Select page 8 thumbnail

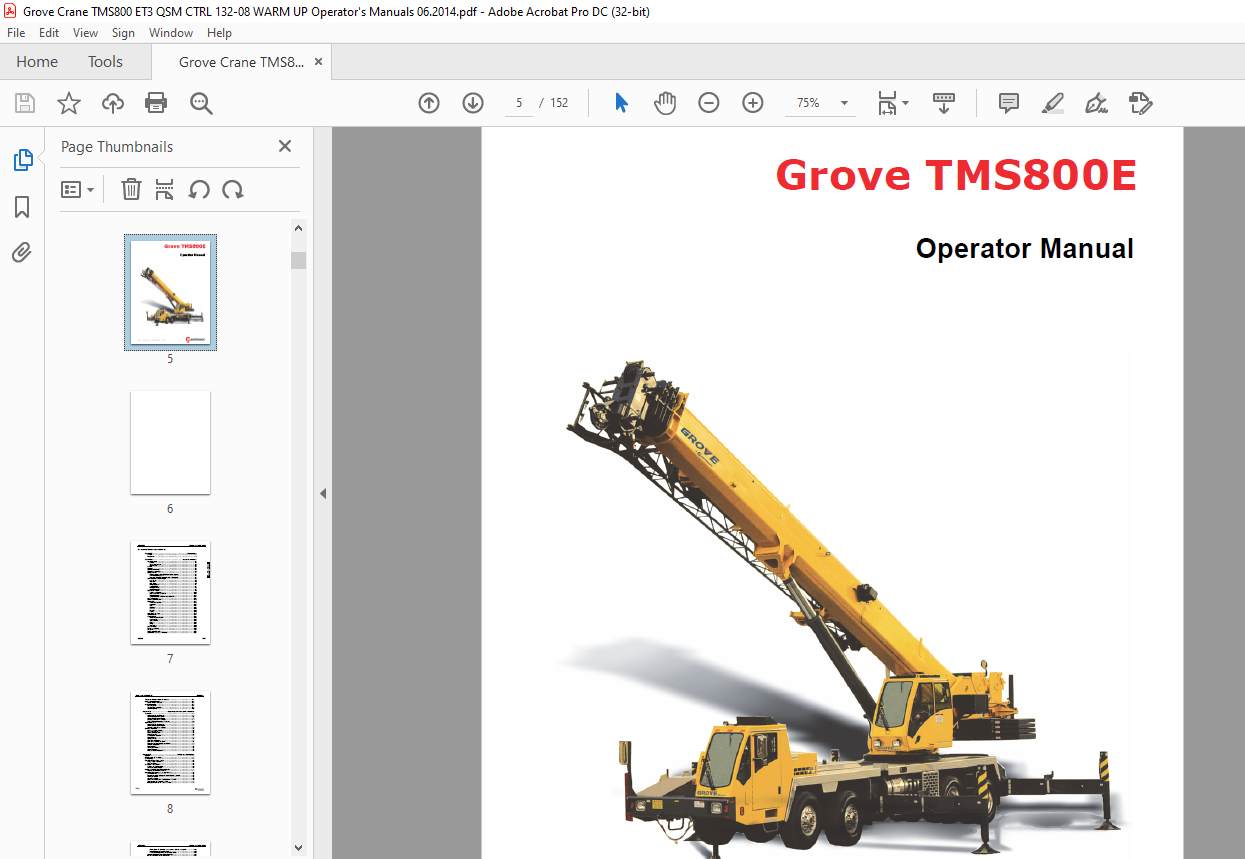click(170, 743)
